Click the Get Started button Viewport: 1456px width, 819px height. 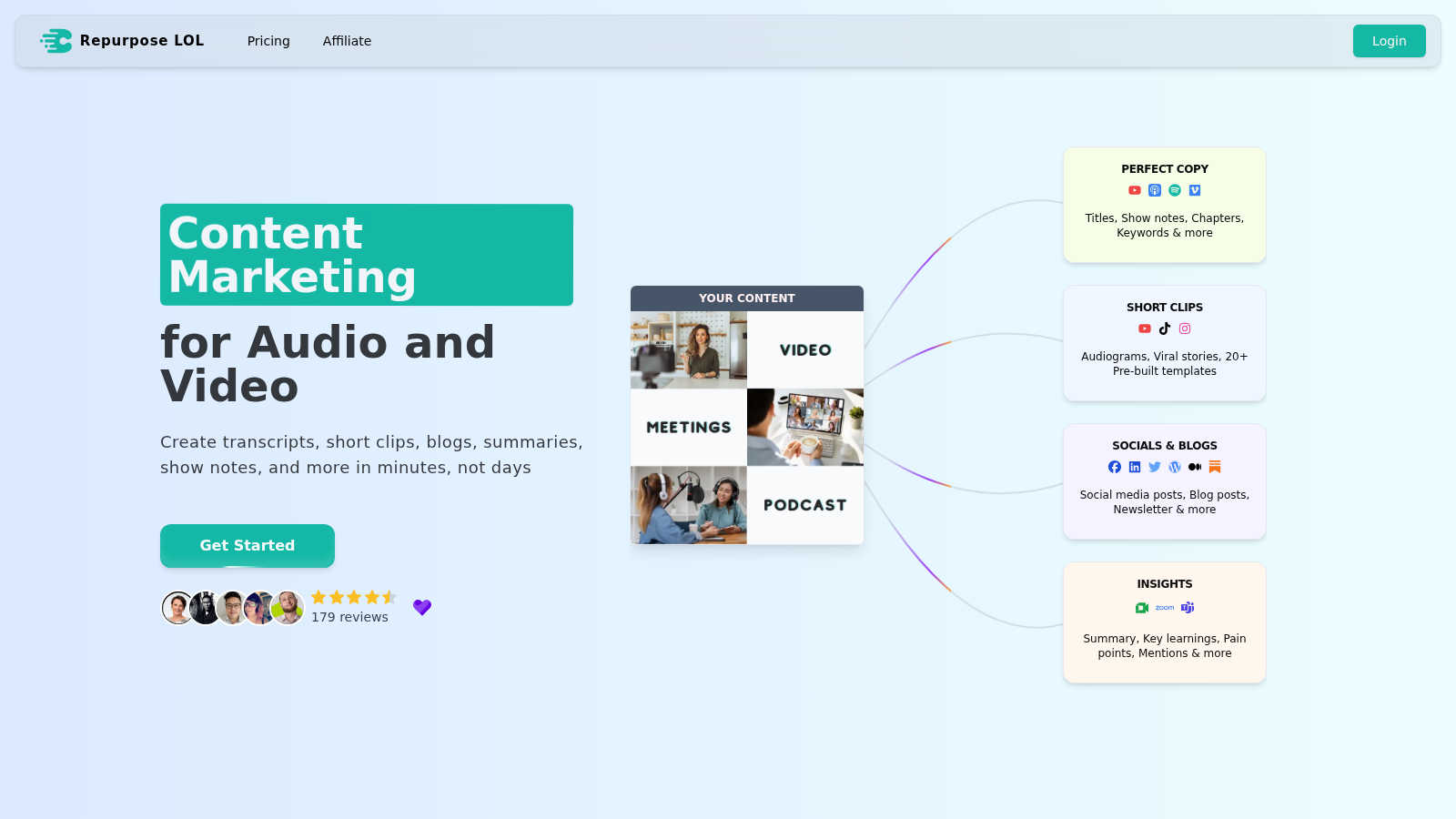tap(248, 545)
